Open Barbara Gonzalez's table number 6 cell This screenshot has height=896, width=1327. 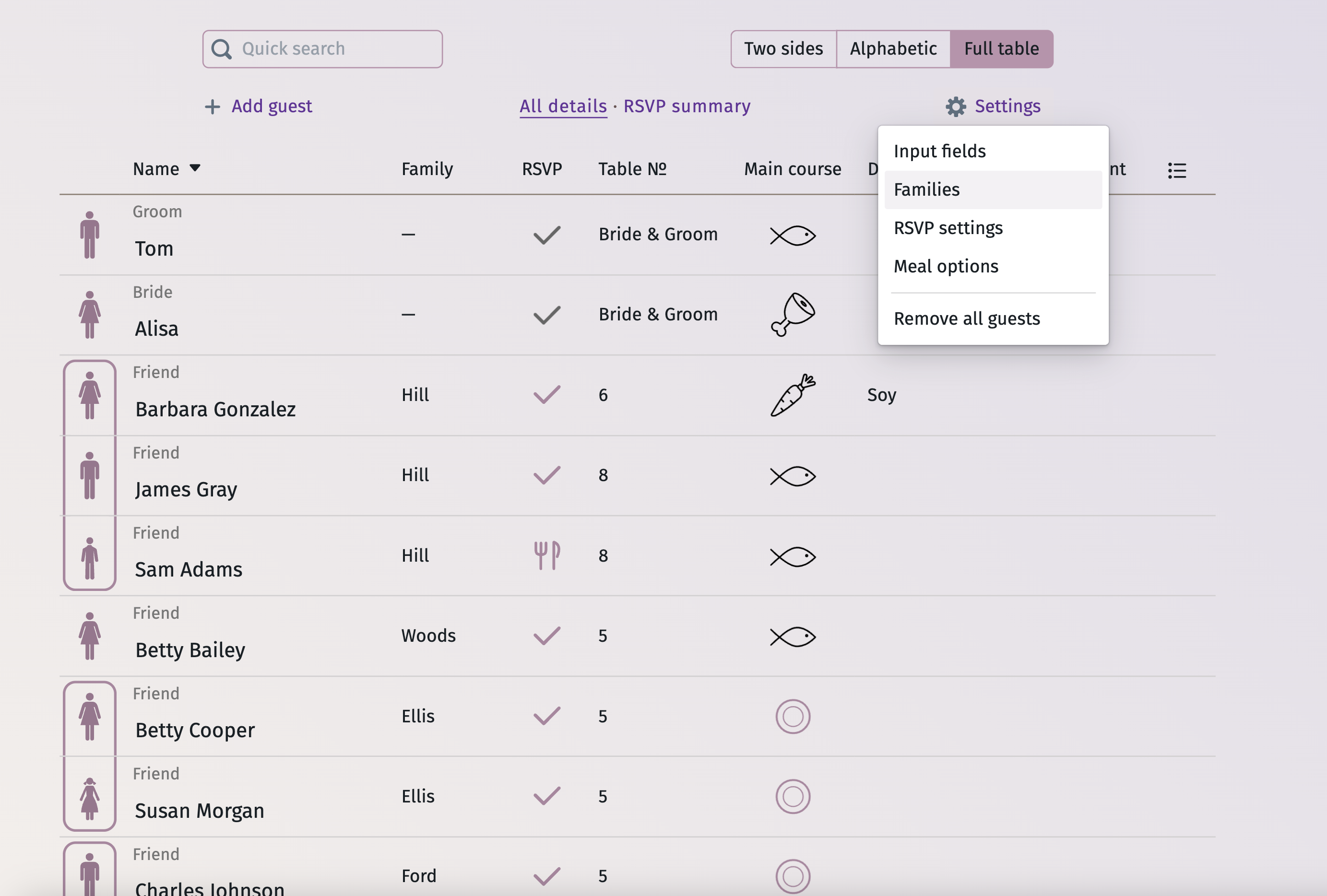[x=603, y=395]
